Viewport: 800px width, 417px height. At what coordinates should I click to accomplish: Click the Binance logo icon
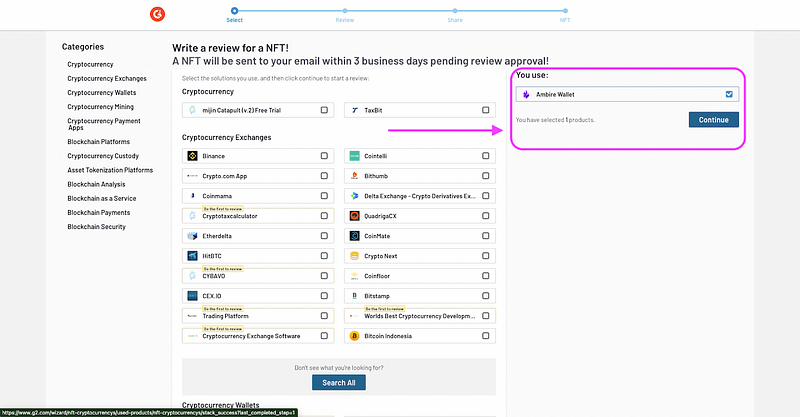pyautogui.click(x=192, y=156)
